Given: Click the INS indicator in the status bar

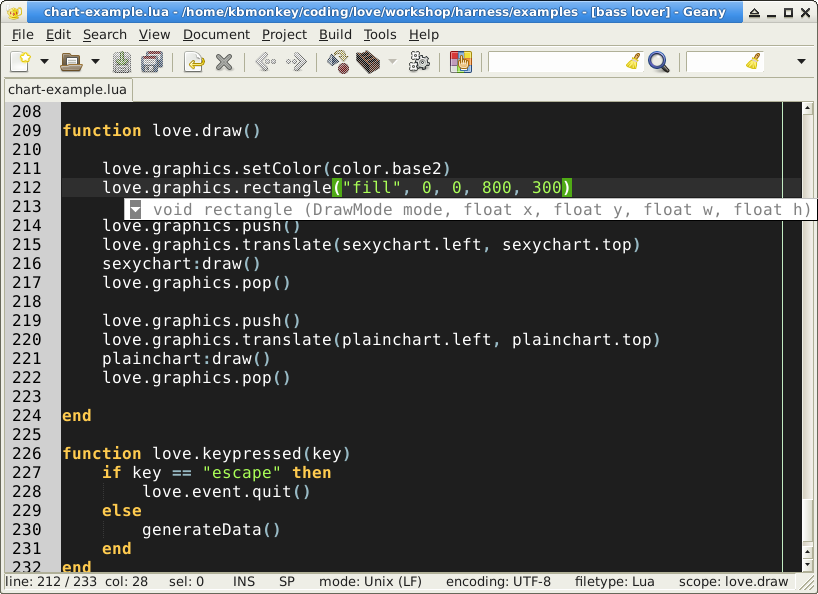Looking at the screenshot, I should (244, 581).
